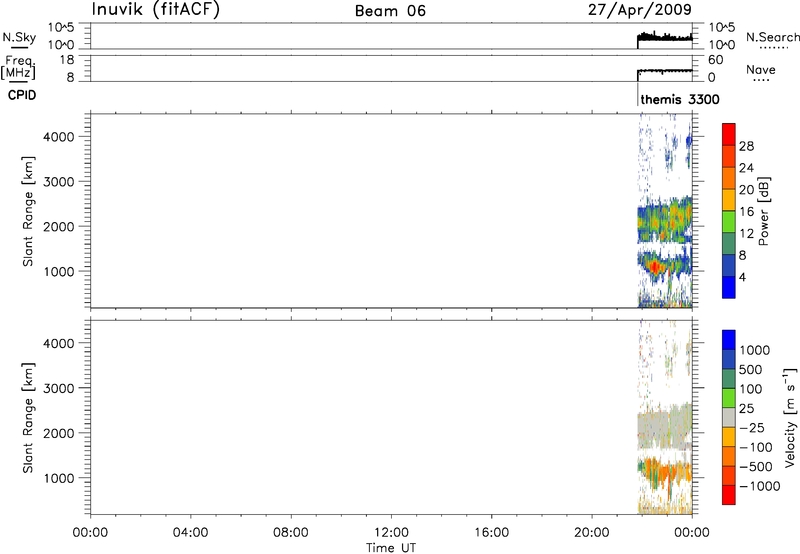
Task: Click the 12:00 time tick label
Action: pos(391,533)
